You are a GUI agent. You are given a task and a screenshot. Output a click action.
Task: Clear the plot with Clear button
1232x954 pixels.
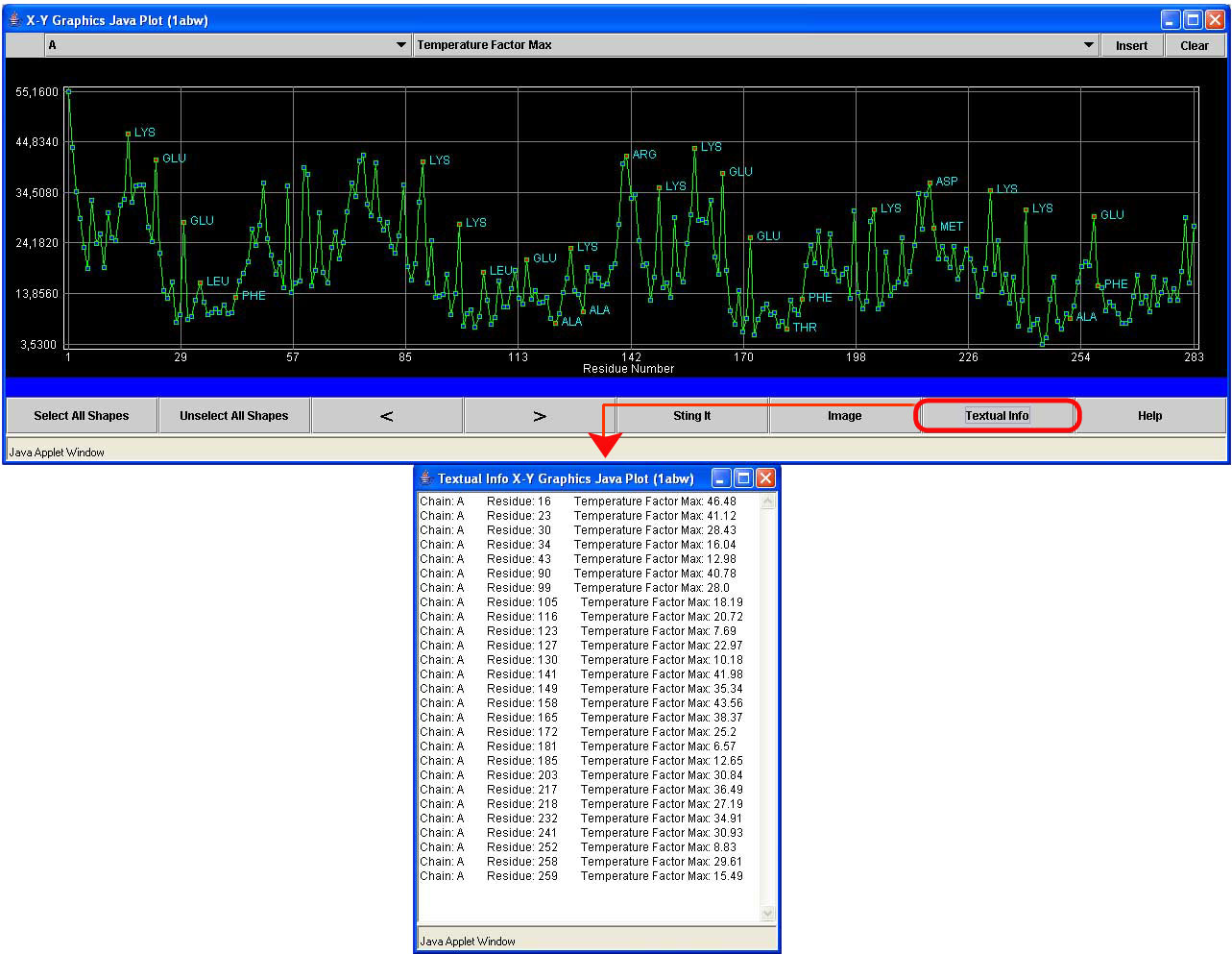pos(1195,45)
